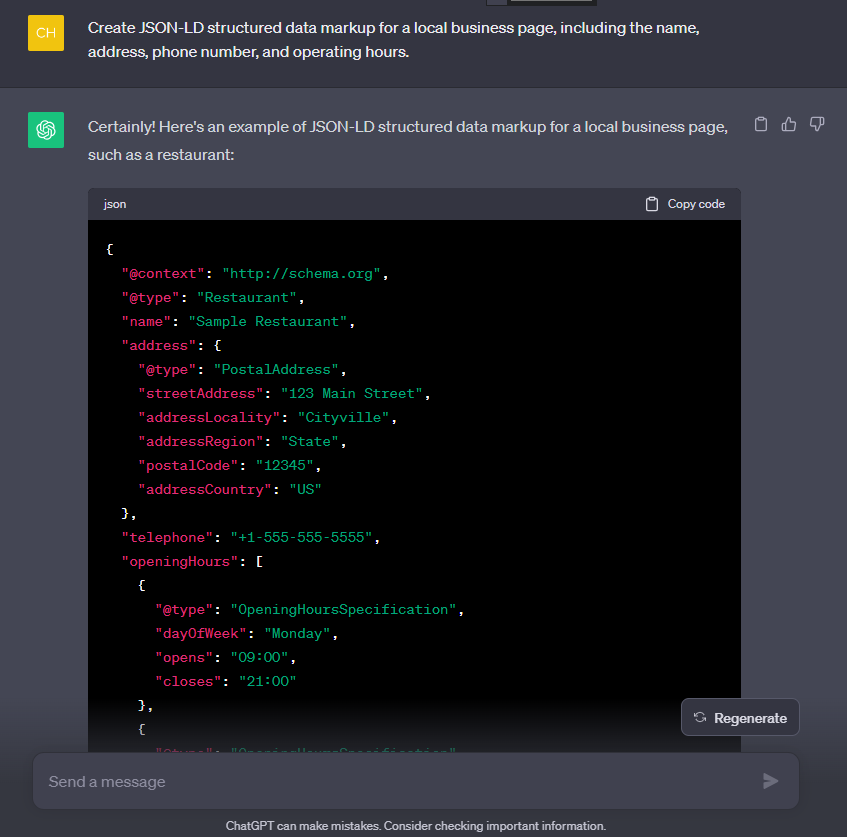Click the "@context" key
The image size is (847, 837).
pos(163,273)
